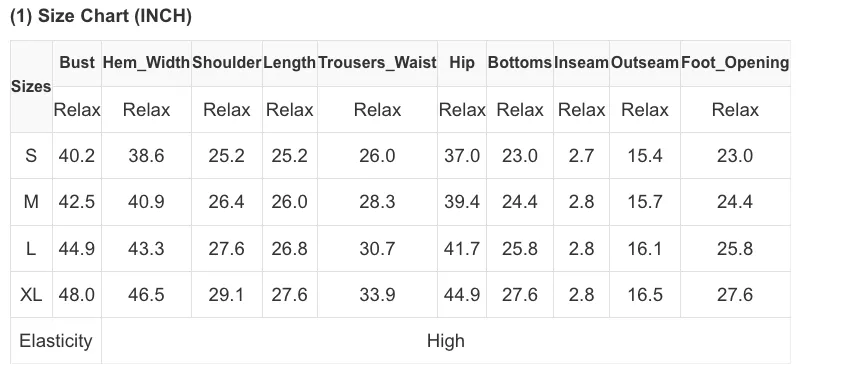Select the High elasticity value cell

coord(446,341)
